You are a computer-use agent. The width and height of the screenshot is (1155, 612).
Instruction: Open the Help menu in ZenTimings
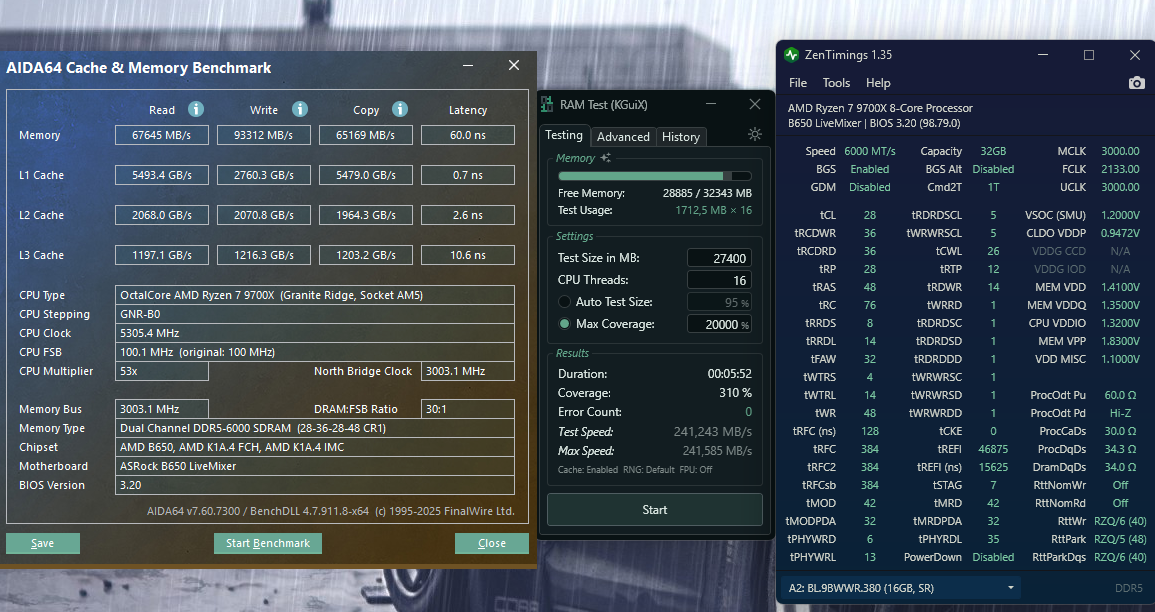coord(878,83)
